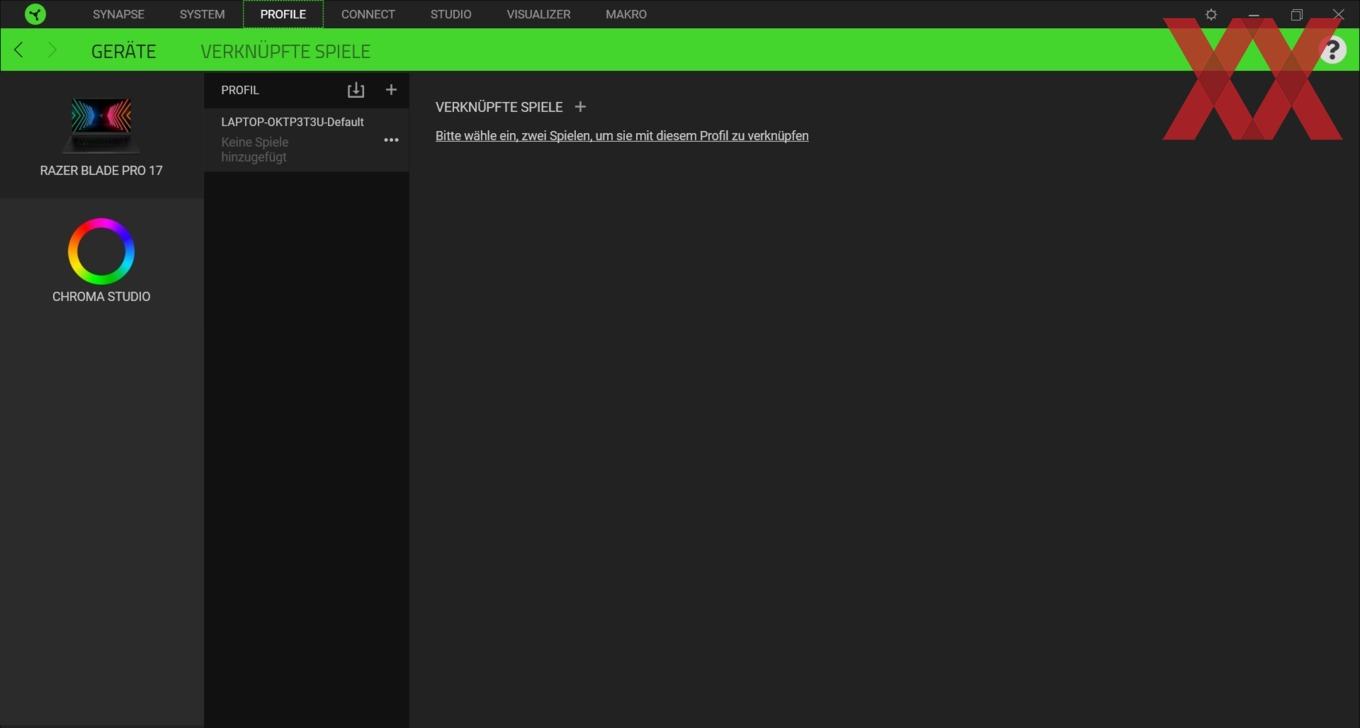Minimize the Razer Synapse window

(1253, 14)
